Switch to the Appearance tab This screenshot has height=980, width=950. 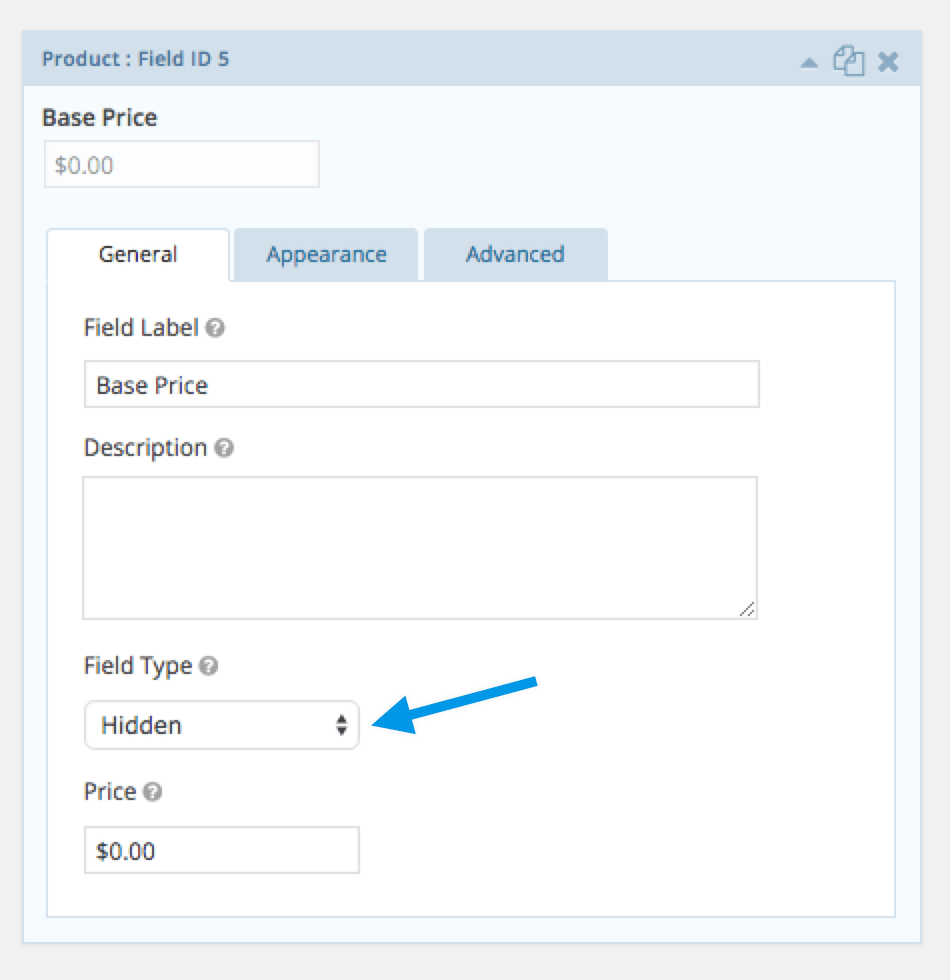(326, 254)
